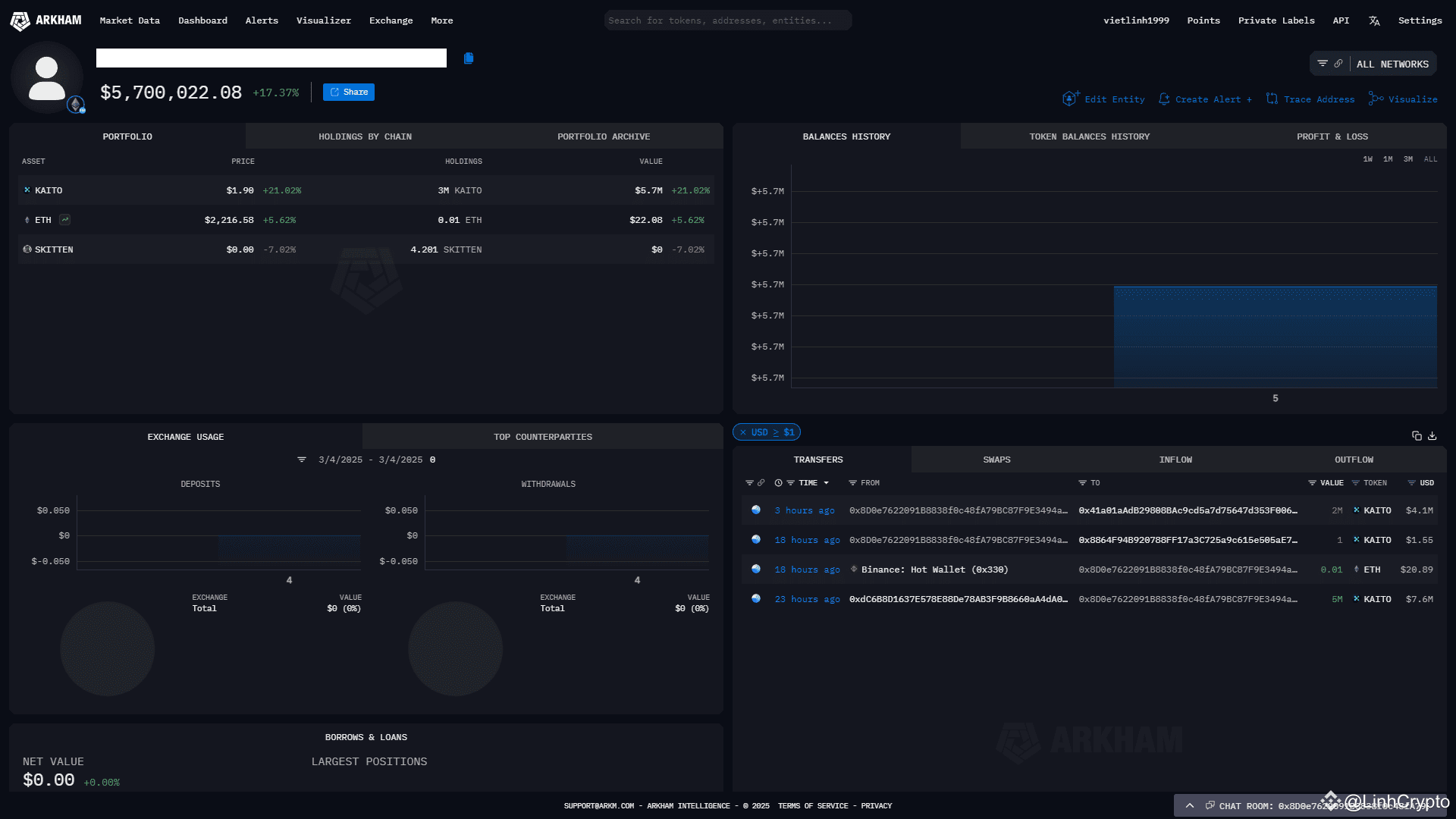Copy the wallet address with the clipboard icon

[x=469, y=58]
